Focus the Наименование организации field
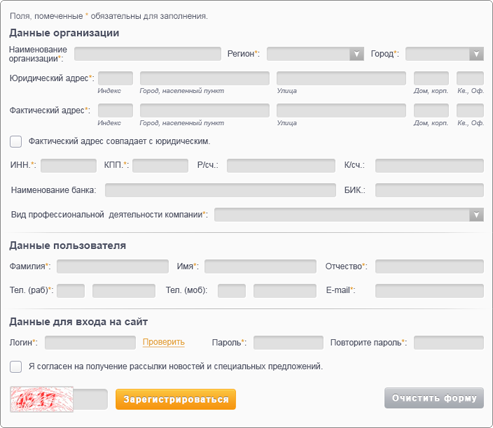 (x=147, y=54)
